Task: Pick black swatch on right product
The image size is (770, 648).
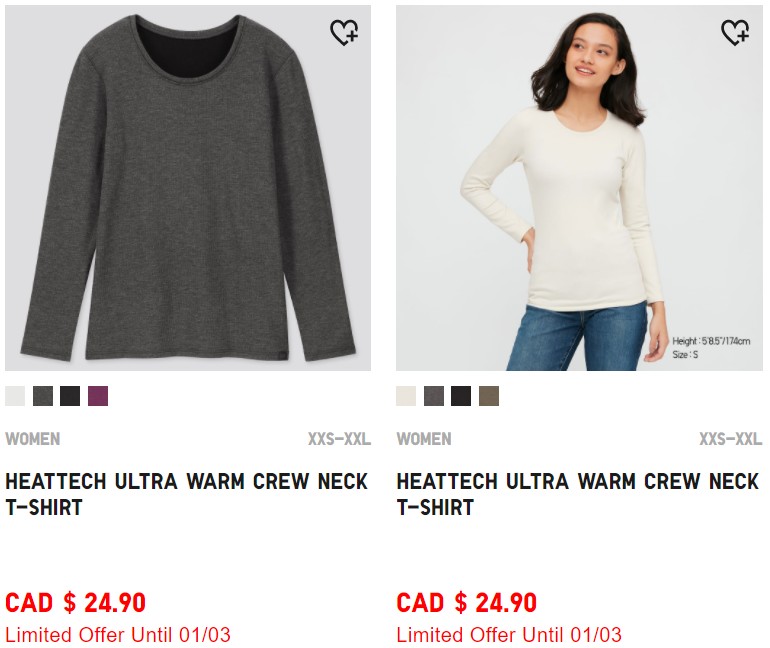Action: click(461, 396)
